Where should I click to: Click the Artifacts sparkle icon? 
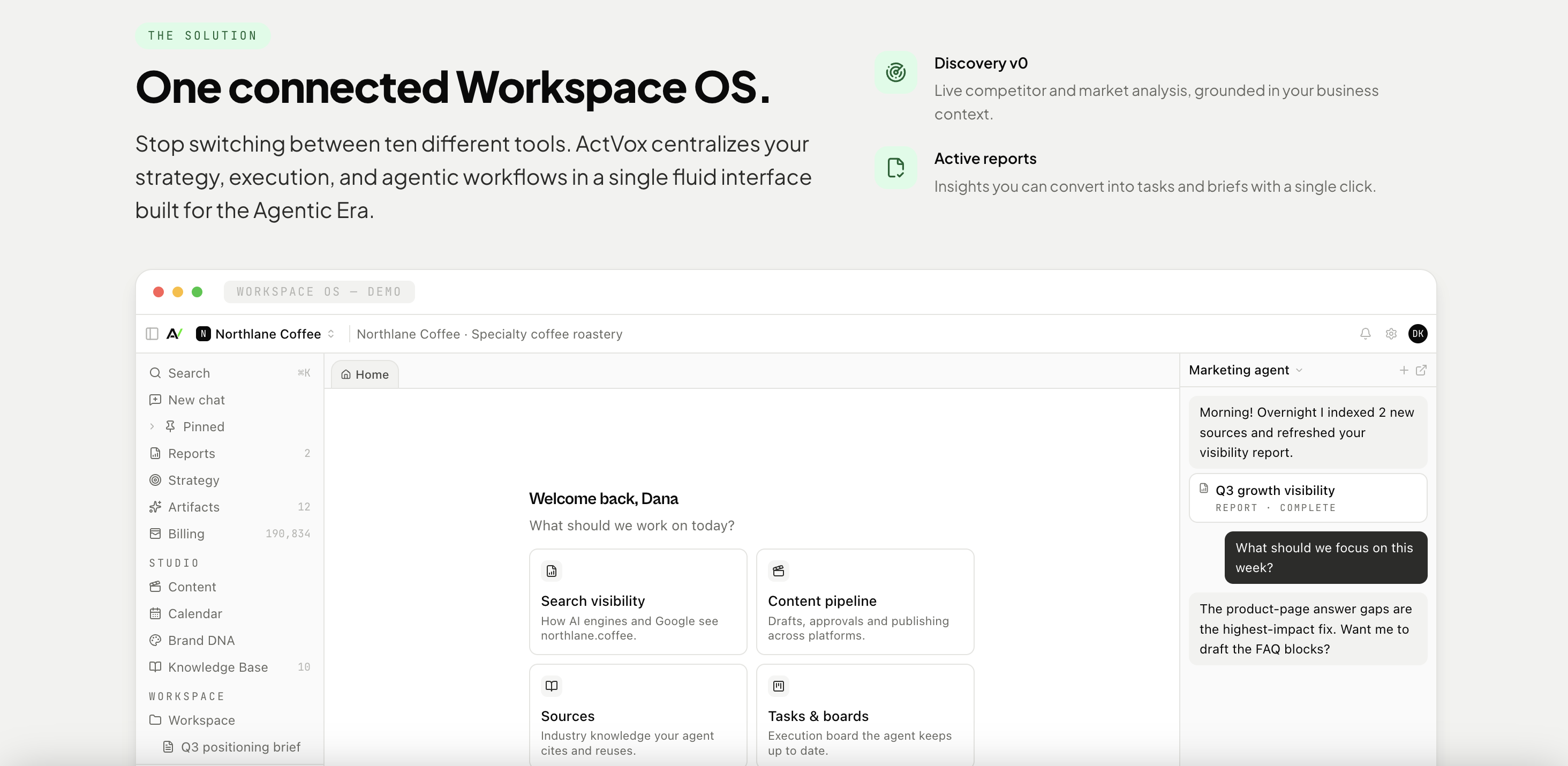155,507
